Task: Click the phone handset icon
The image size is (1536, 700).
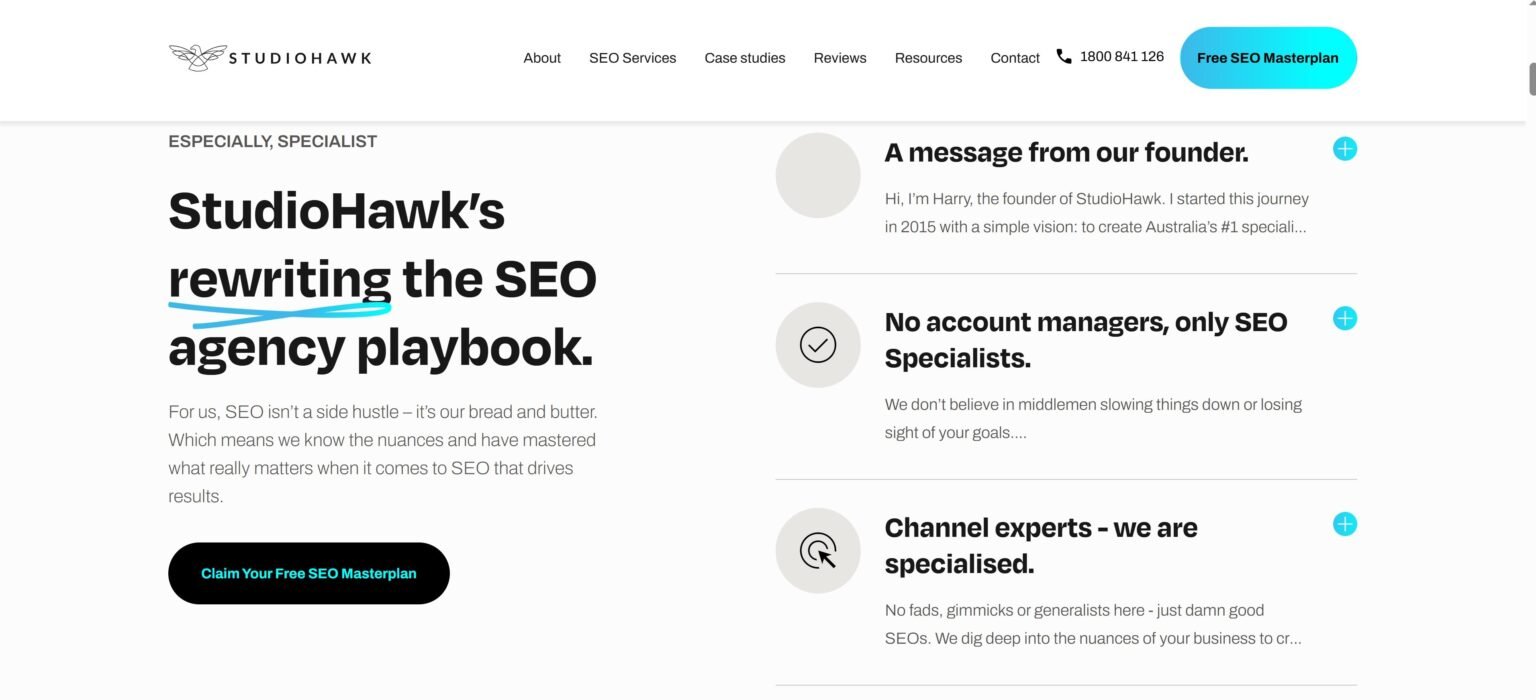Action: (1064, 57)
